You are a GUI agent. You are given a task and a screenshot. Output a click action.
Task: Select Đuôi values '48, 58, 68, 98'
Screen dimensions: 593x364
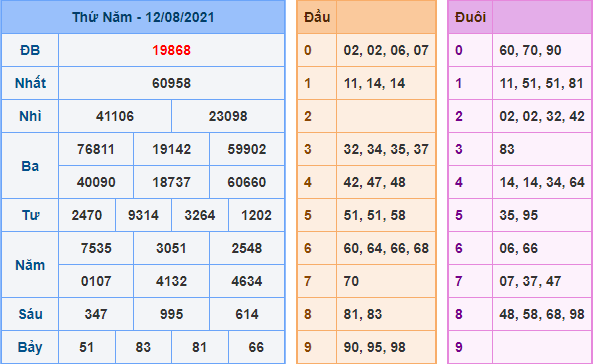tap(542, 314)
